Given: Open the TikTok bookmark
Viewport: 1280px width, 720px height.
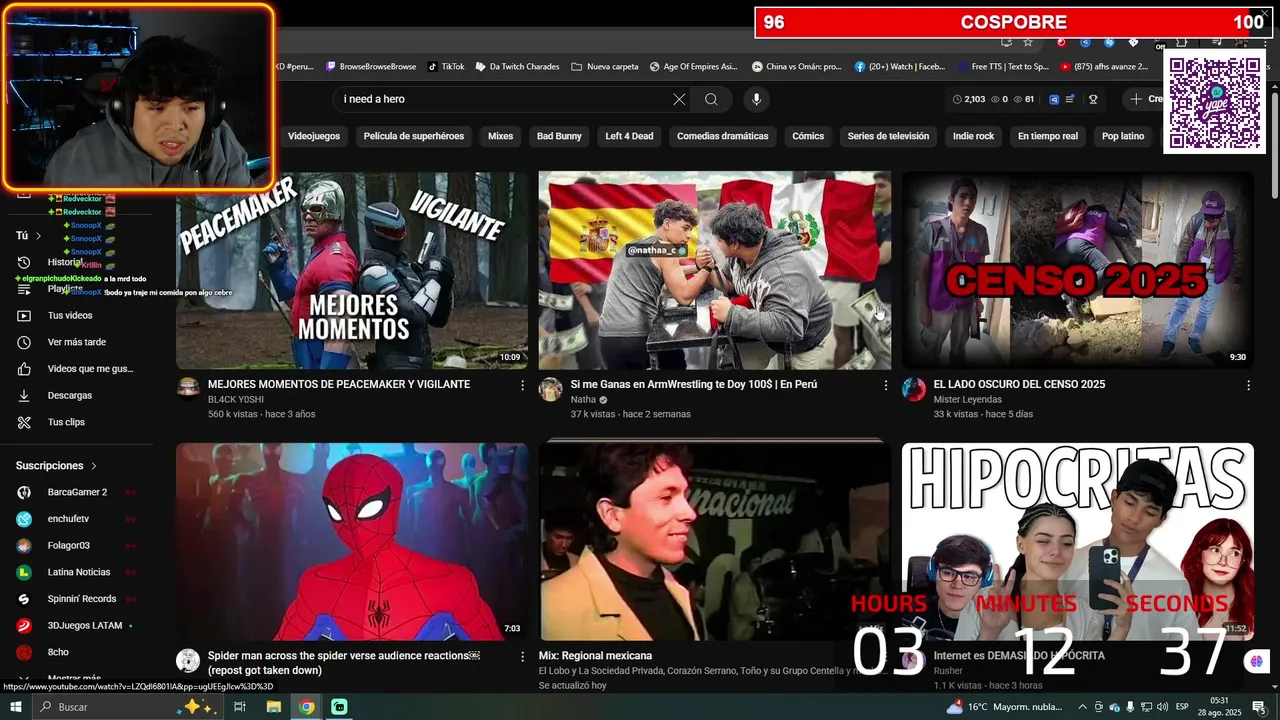Looking at the screenshot, I should [x=446, y=67].
